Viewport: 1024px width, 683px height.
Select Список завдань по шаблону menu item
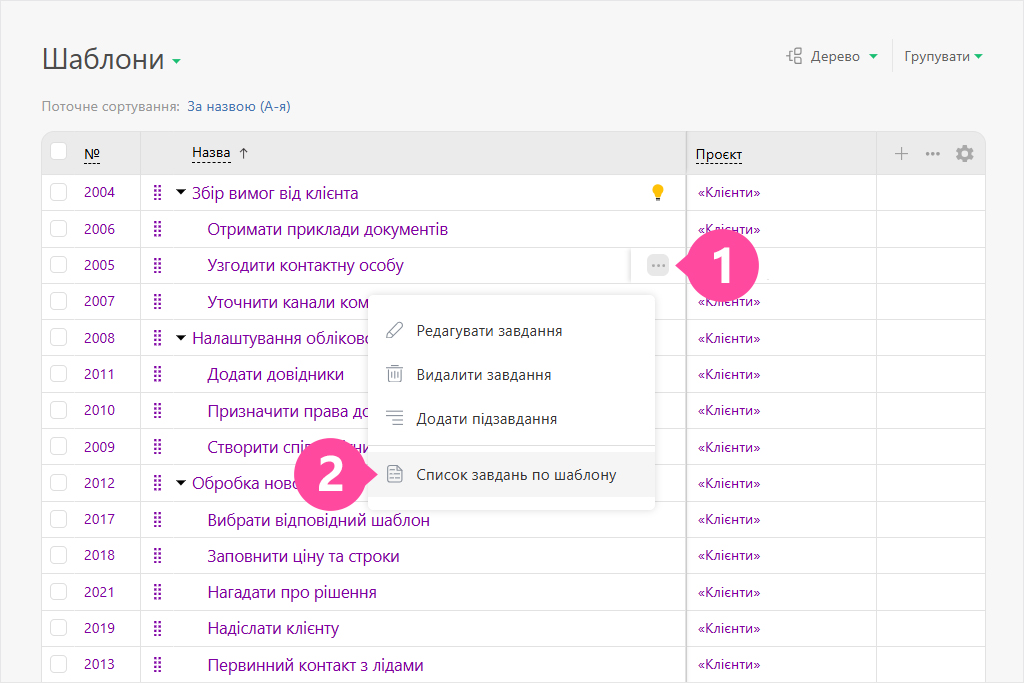(515, 475)
